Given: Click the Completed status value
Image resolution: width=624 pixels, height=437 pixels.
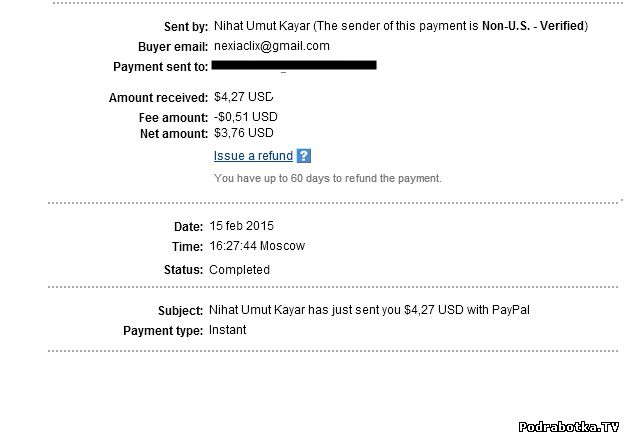Looking at the screenshot, I should [x=239, y=270].
